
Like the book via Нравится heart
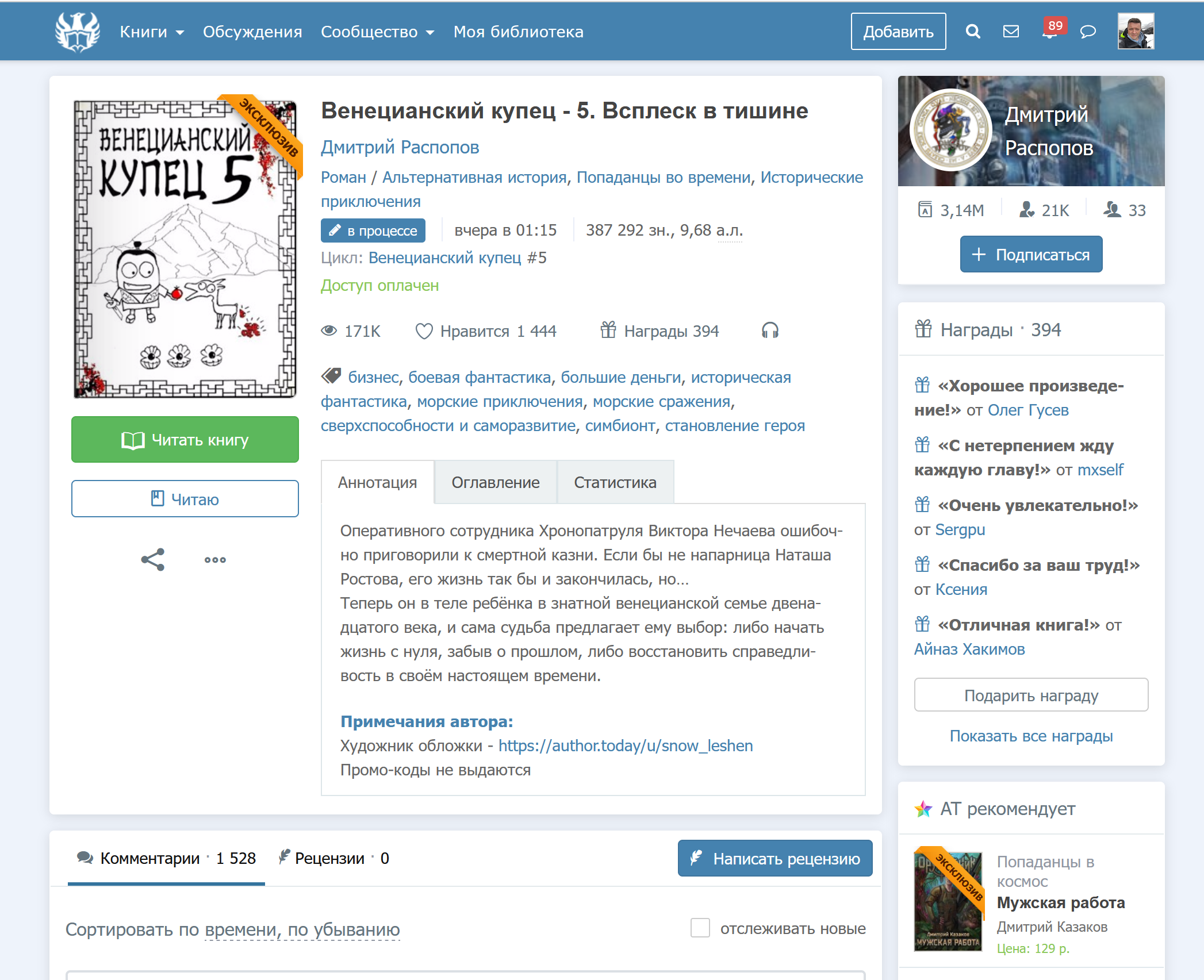tap(424, 331)
